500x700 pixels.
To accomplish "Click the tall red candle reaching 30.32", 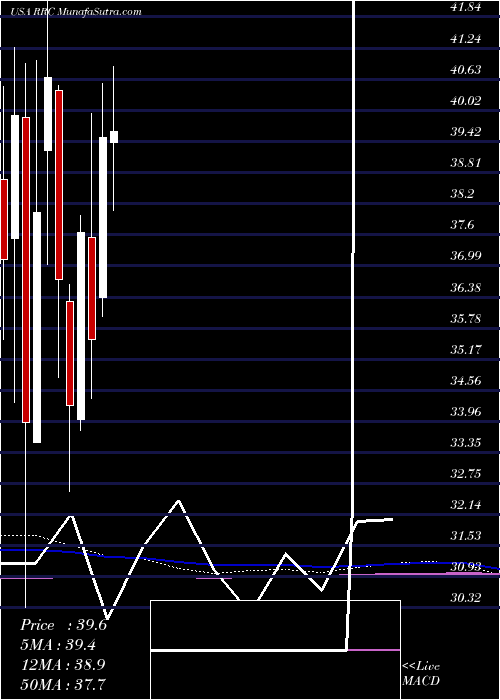I will (x=26, y=270).
